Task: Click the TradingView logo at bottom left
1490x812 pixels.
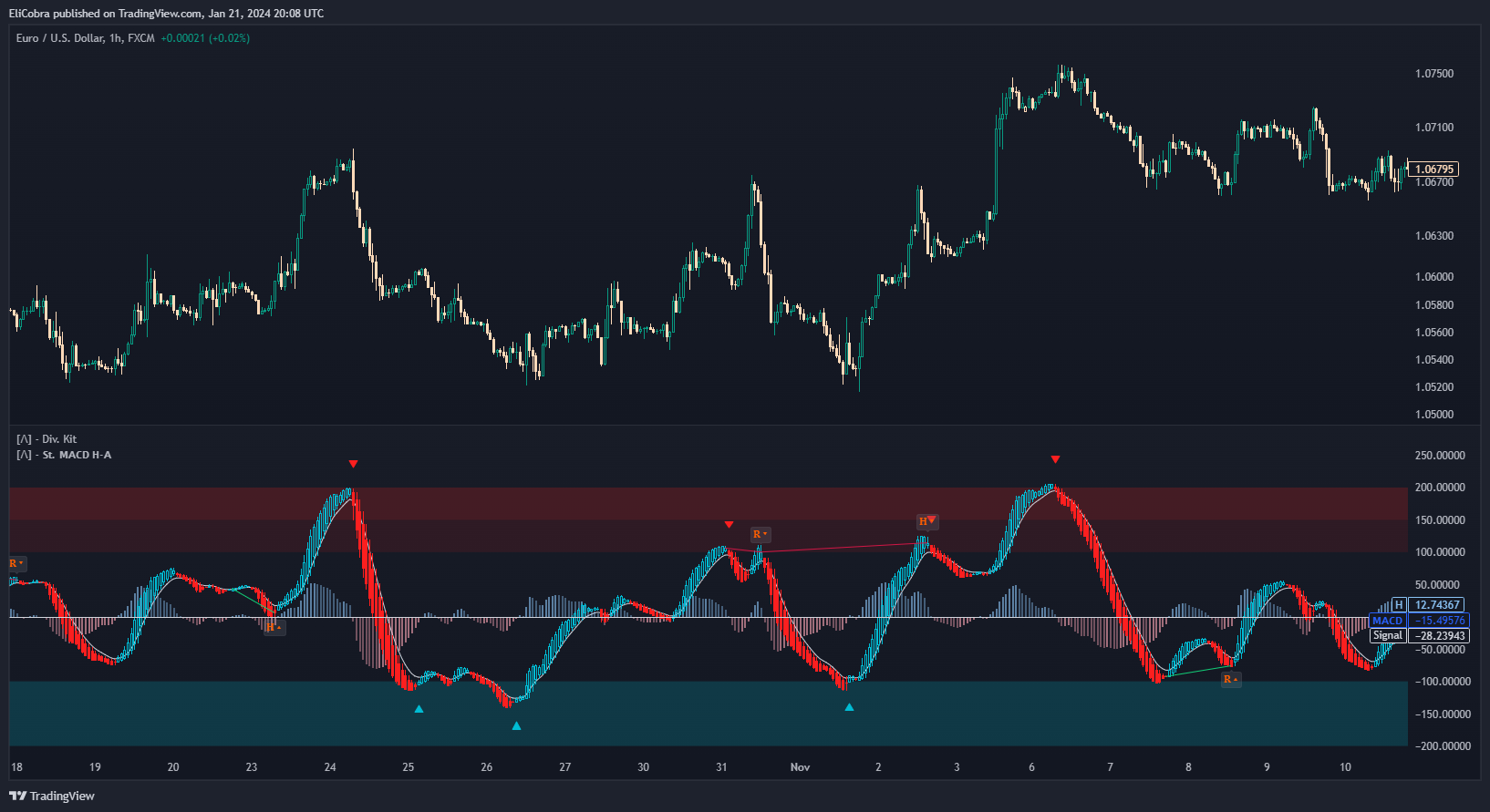Action: (x=52, y=796)
